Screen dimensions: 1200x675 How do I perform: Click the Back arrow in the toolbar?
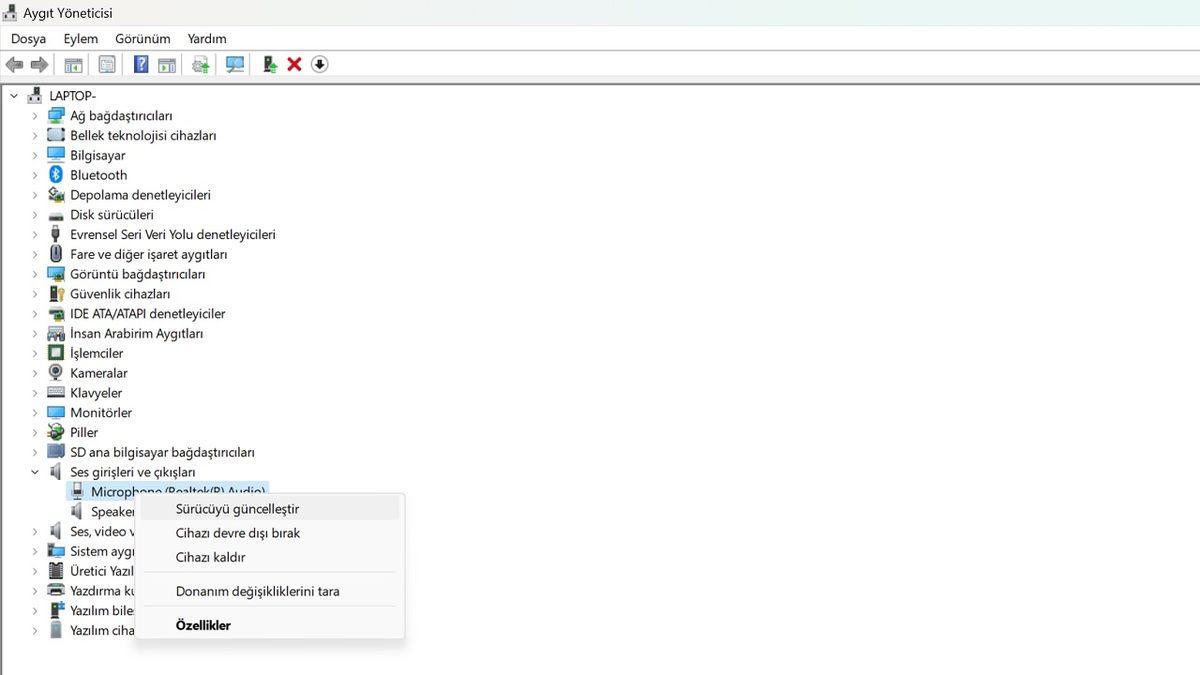[x=14, y=65]
